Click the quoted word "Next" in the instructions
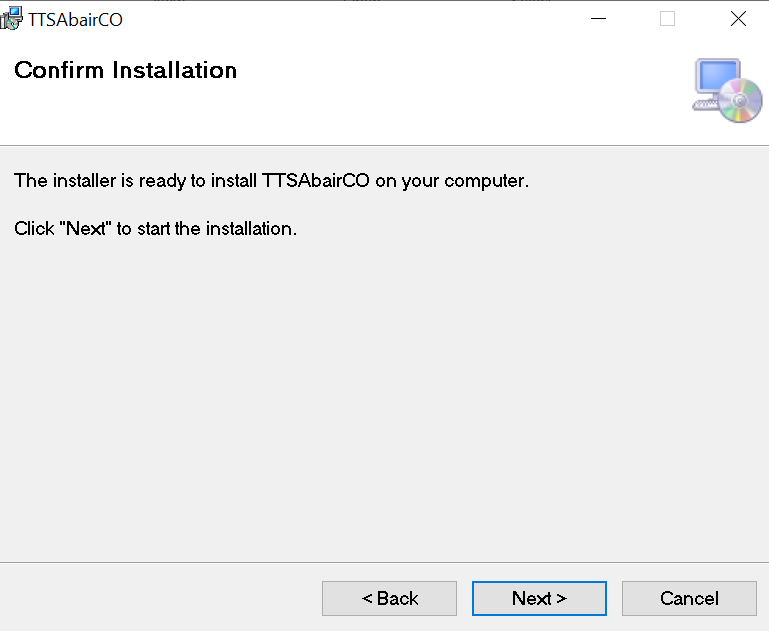 [x=85, y=229]
